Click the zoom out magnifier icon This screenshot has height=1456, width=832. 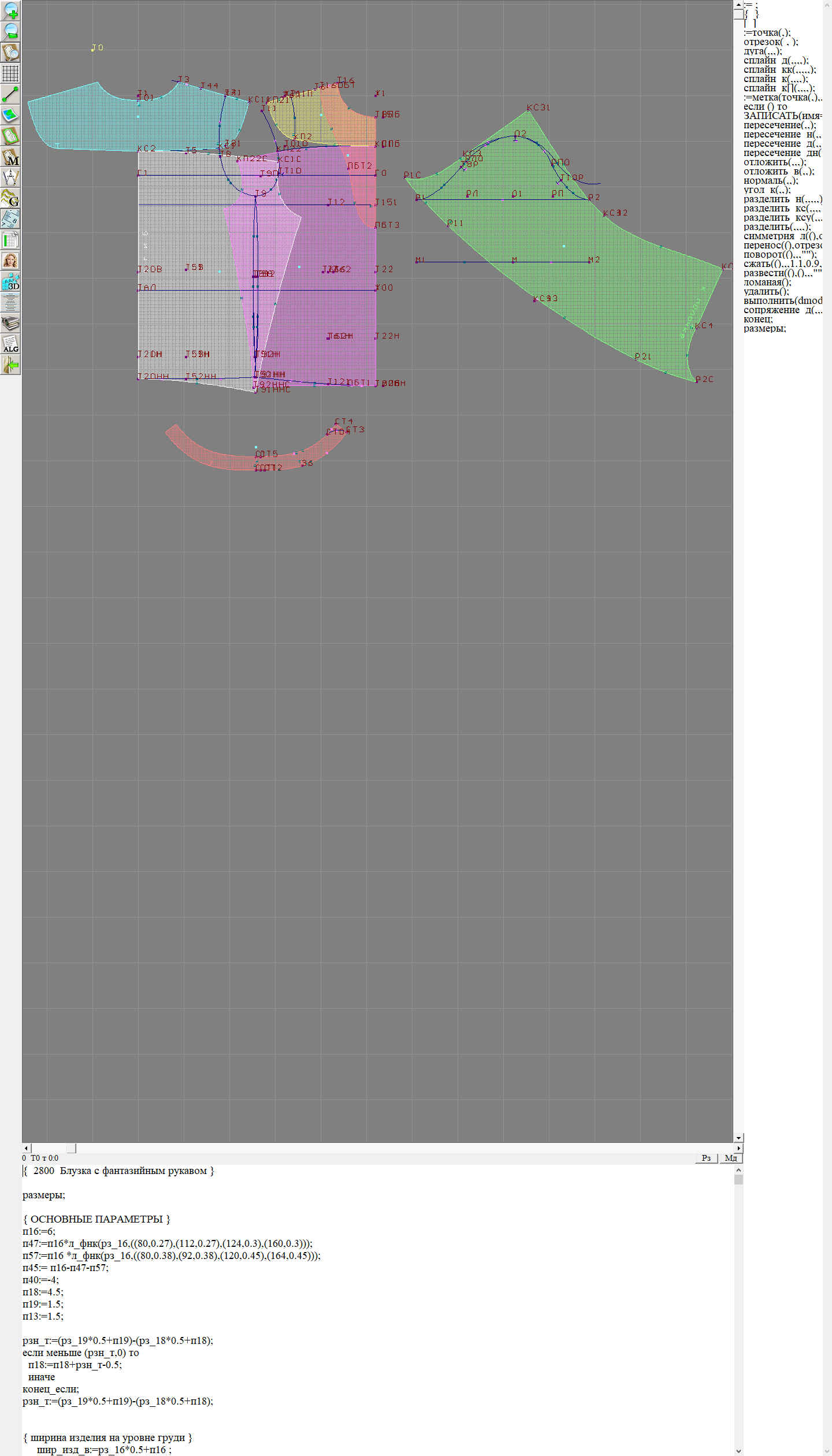(10, 31)
